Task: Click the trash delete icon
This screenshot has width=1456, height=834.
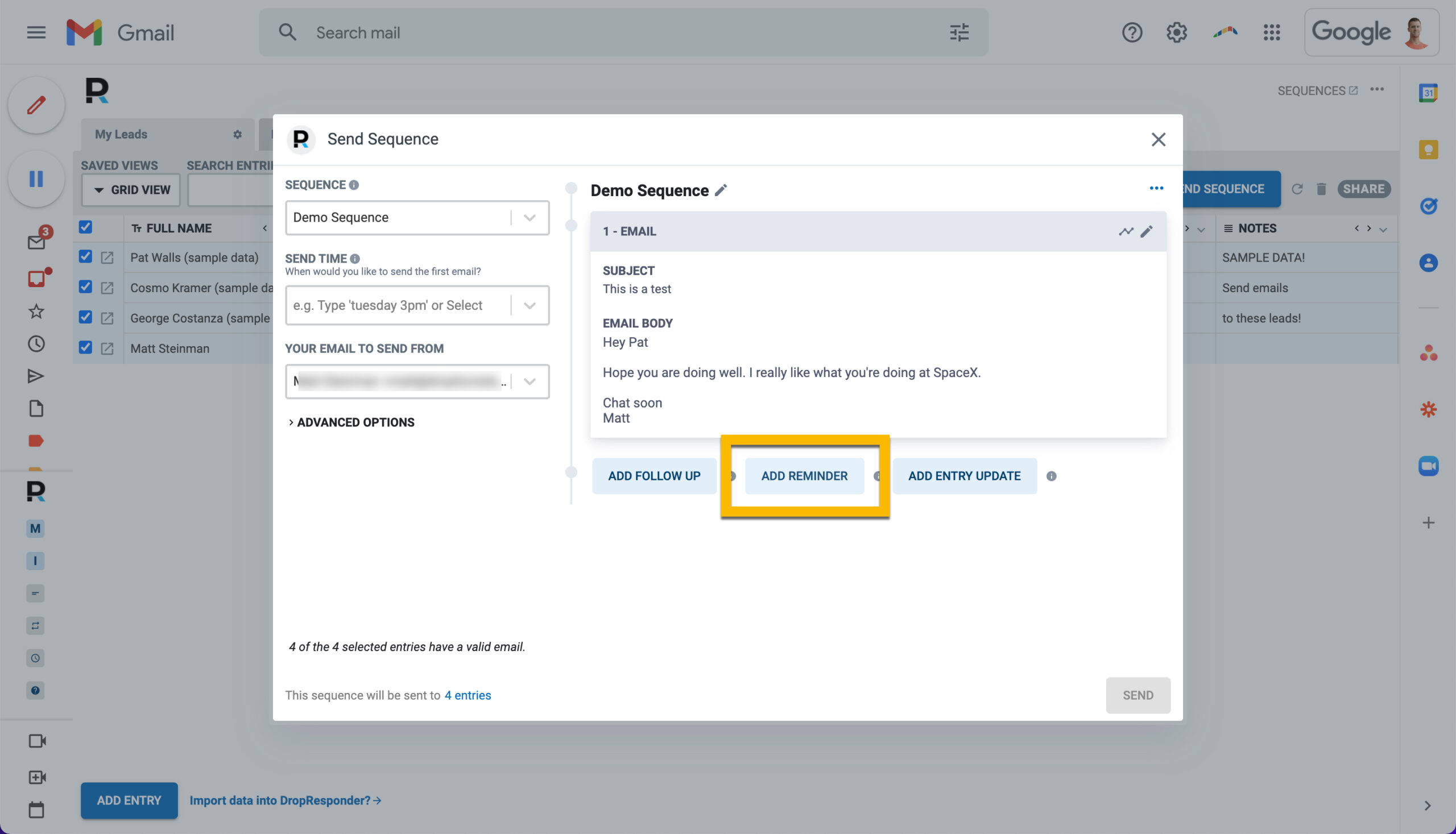Action: click(1321, 189)
